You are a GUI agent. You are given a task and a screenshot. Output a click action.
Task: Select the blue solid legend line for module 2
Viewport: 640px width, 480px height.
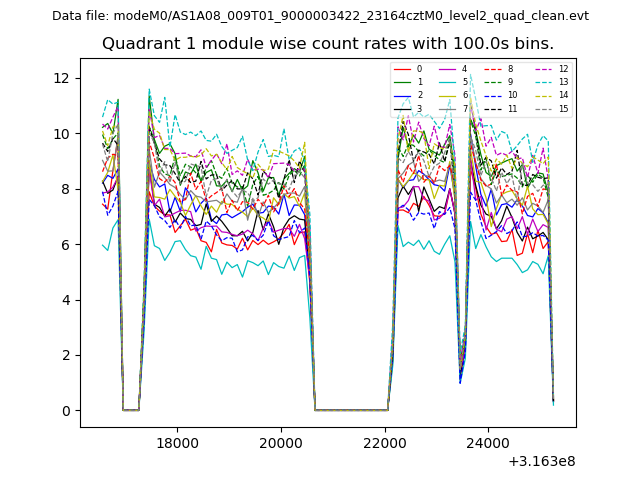coord(401,95)
